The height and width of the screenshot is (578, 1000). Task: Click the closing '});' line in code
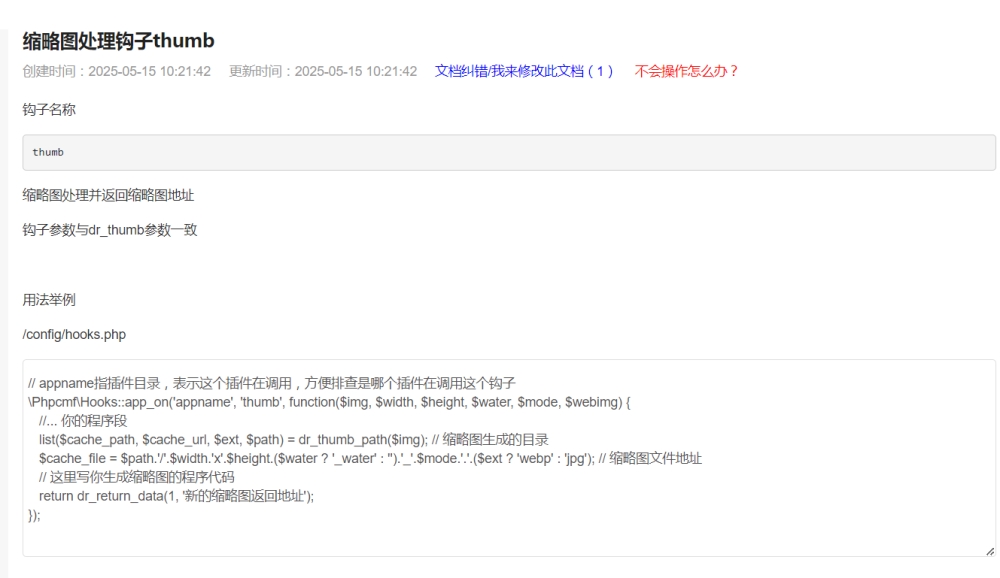(35, 515)
